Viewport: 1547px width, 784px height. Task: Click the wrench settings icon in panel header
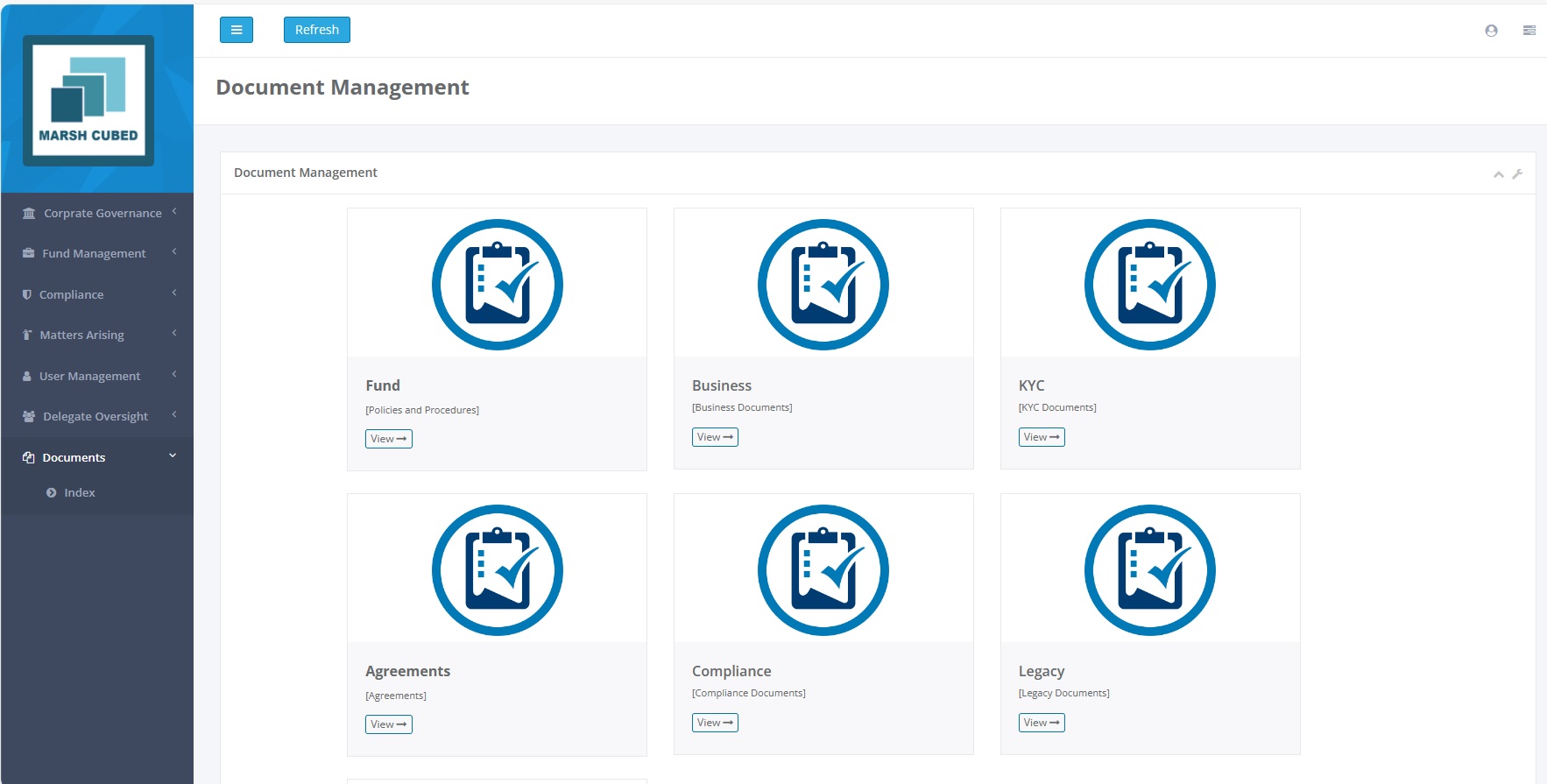point(1517,173)
